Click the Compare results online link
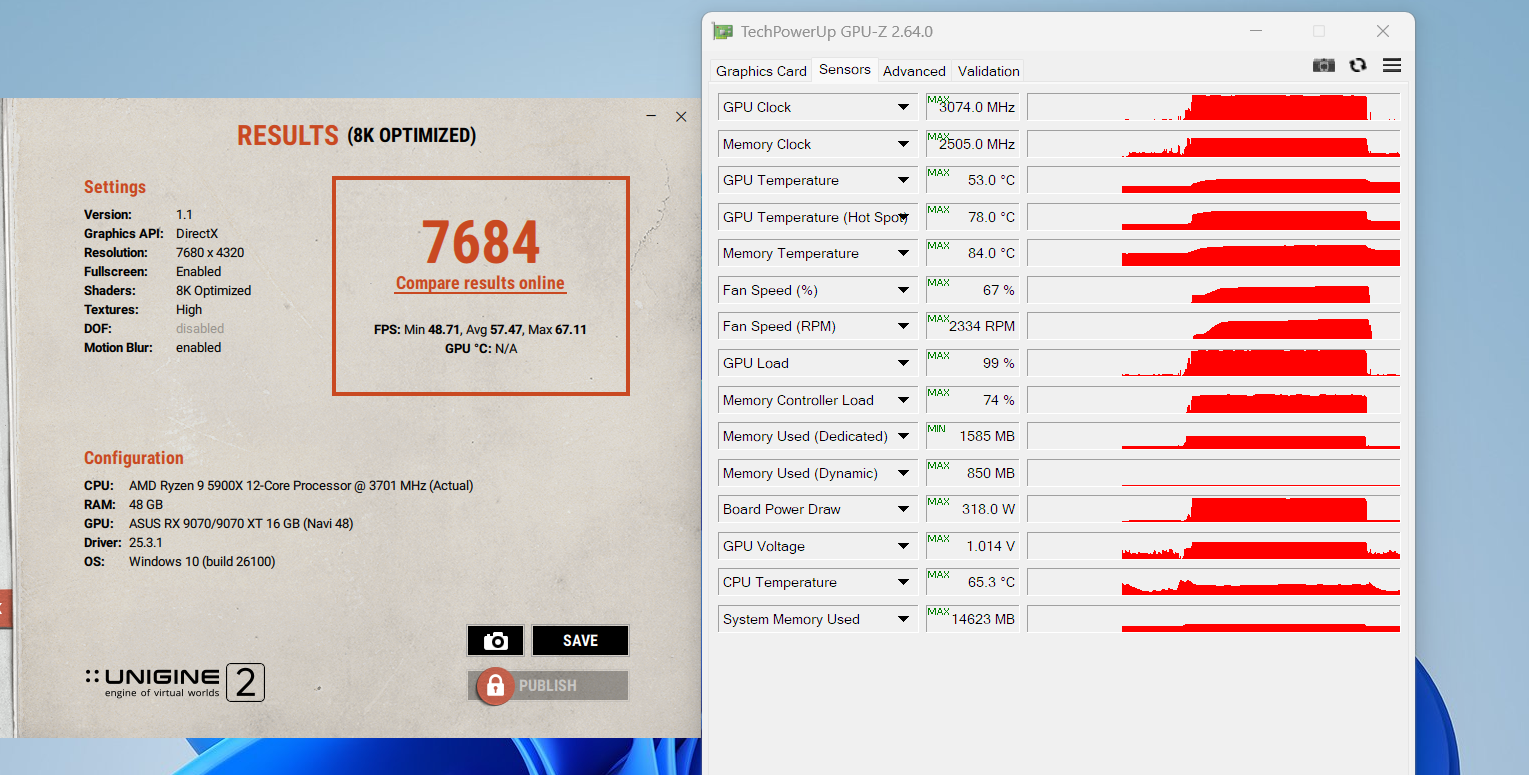This screenshot has width=1529, height=775. point(480,283)
